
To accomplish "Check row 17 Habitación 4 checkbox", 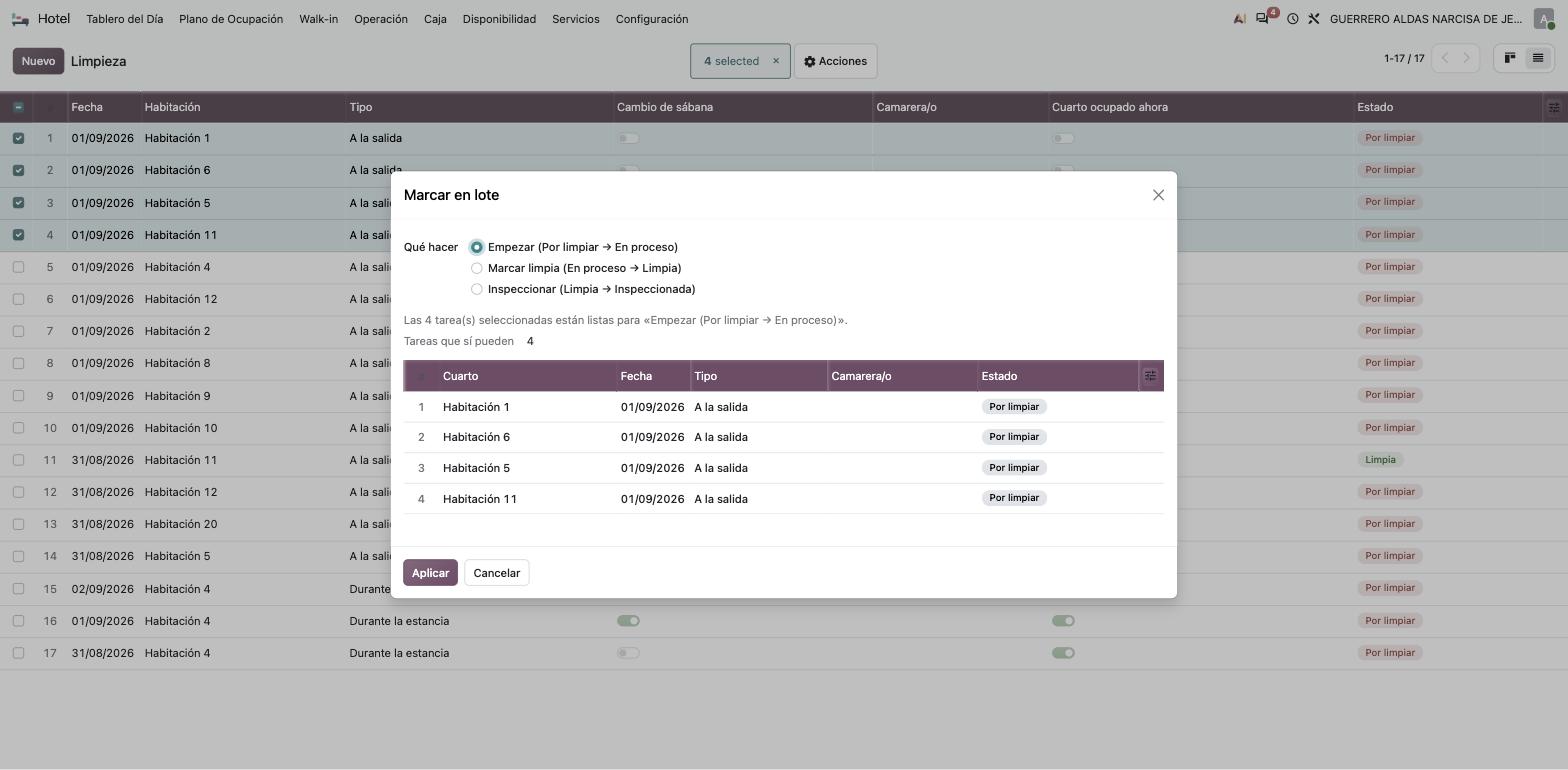I will (18, 653).
